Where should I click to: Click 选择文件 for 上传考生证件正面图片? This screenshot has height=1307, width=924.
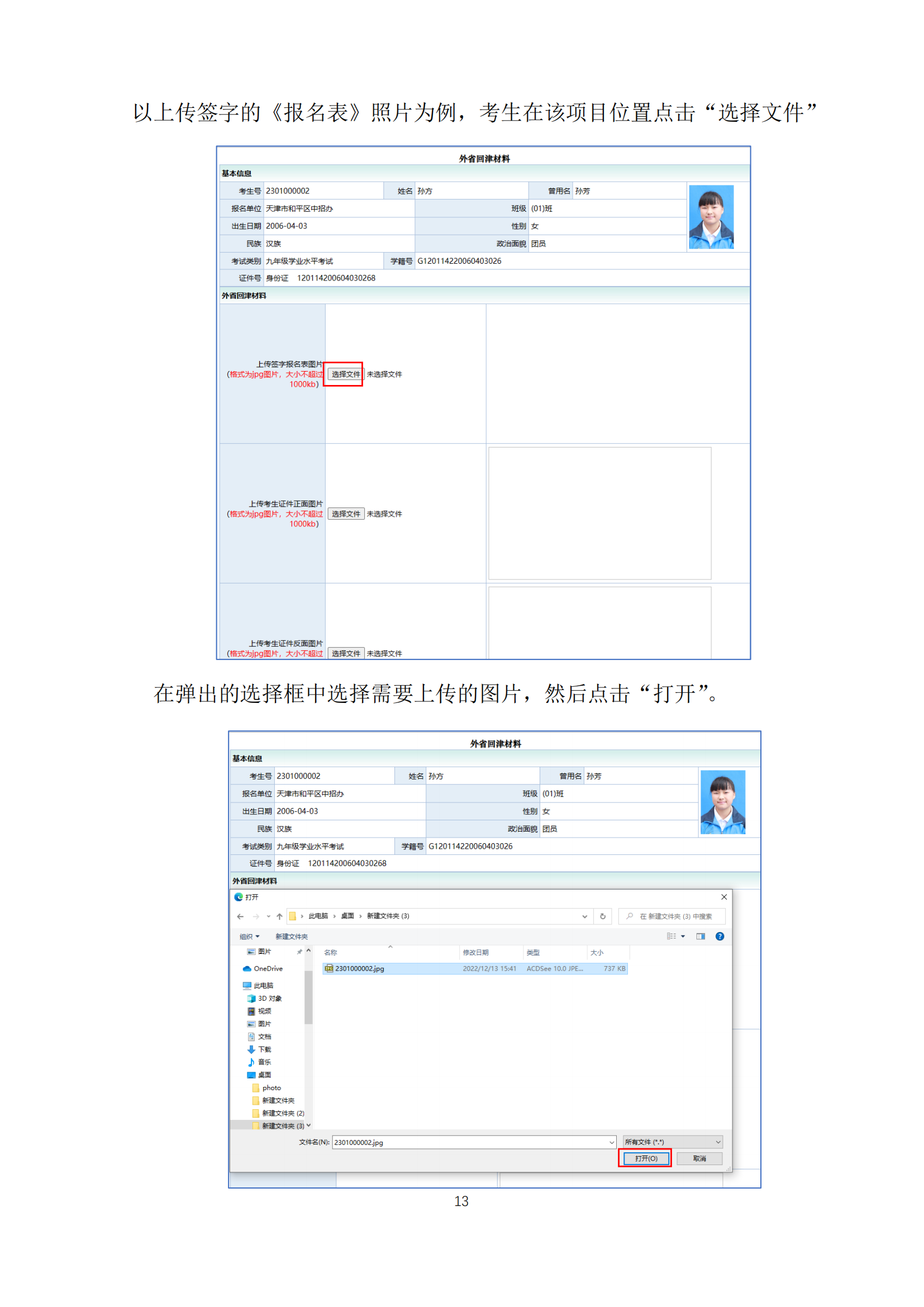[x=346, y=514]
